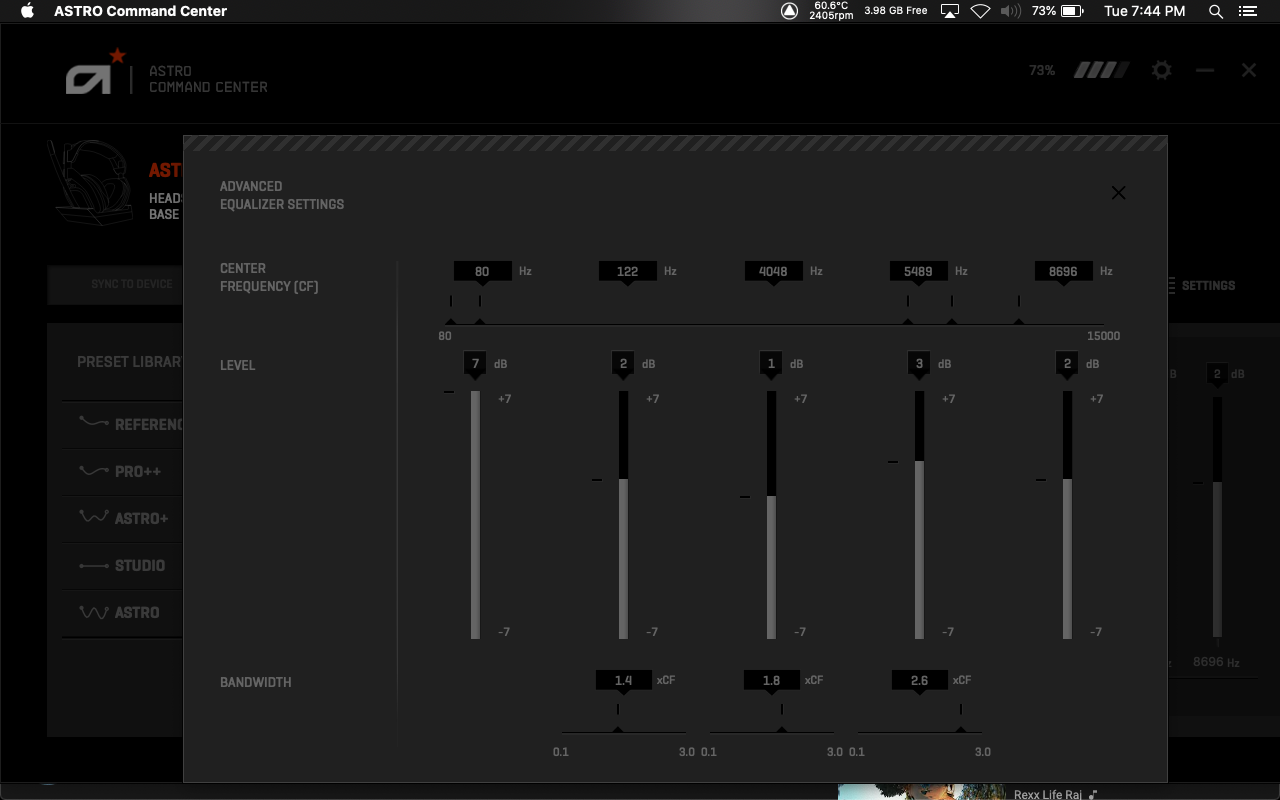Adjust the vertical level slider for the 80 Hz band
Screen dimensions: 1280x800
[x=475, y=514]
